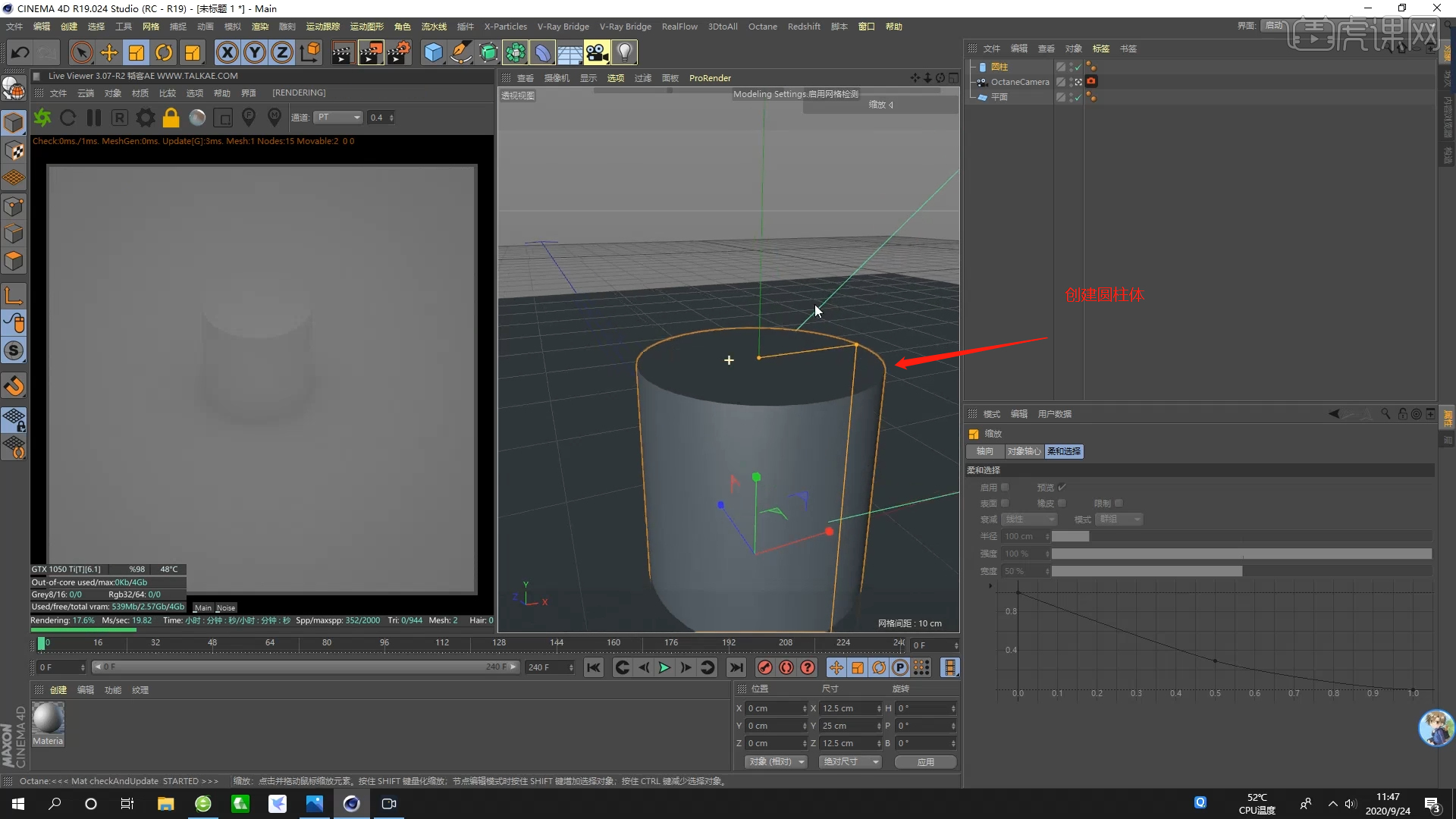Click Render to Picture Viewer icon
Viewport: 1456px width, 819px height.
click(370, 52)
